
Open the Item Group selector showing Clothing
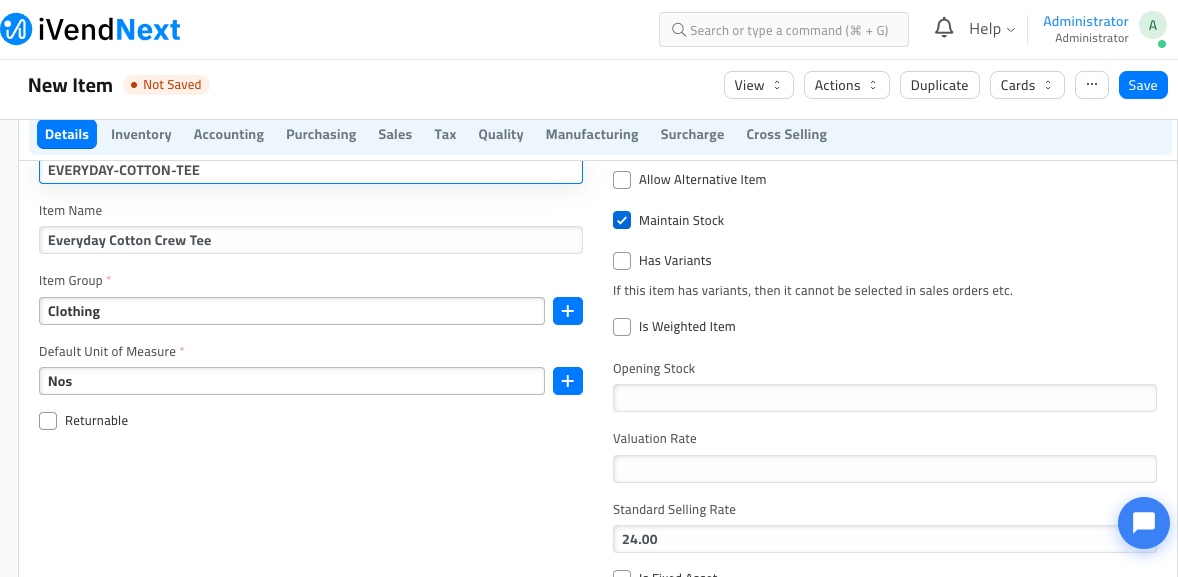[291, 311]
